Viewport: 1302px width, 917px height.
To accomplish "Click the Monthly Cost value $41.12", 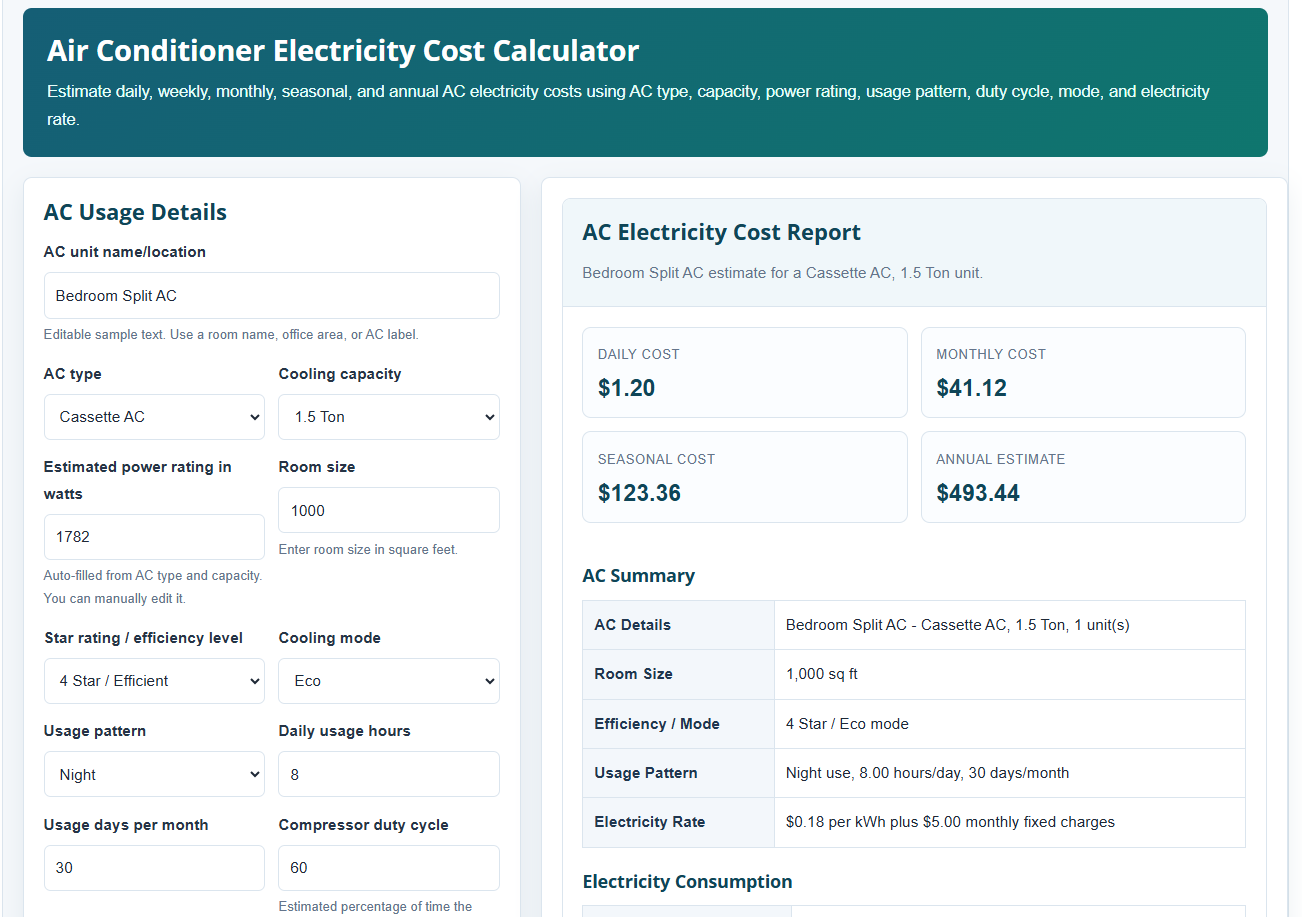I will click(x=972, y=388).
